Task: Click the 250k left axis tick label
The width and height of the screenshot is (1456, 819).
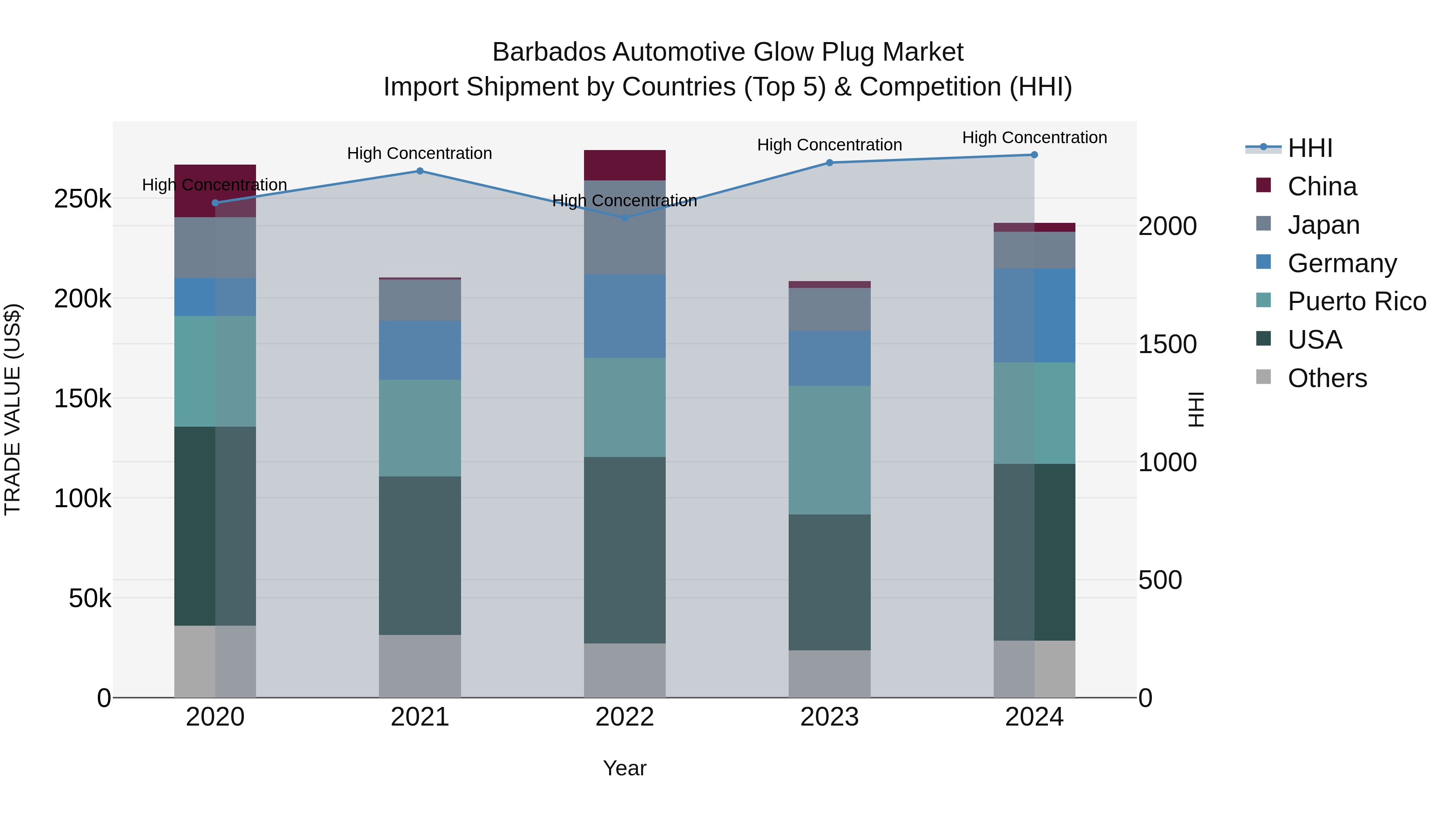Action: 83,199
